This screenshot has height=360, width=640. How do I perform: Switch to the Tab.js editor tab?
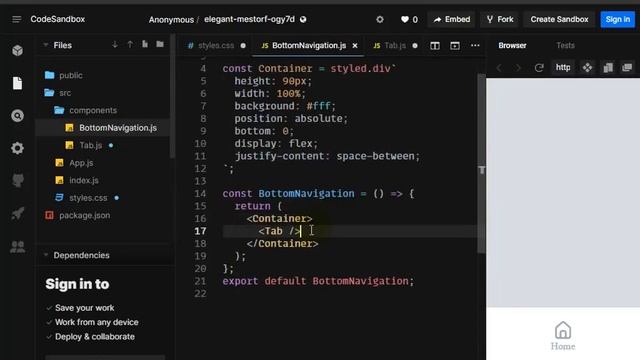395,46
